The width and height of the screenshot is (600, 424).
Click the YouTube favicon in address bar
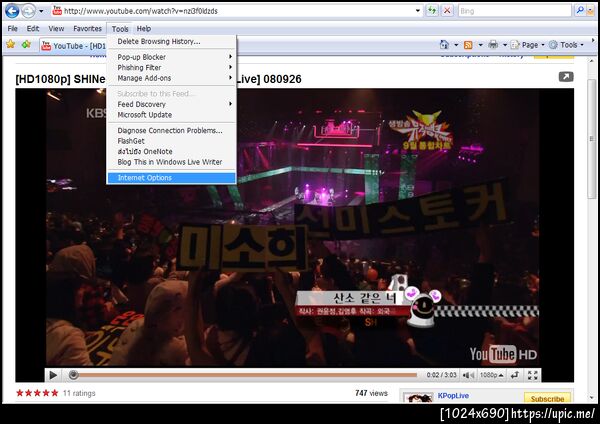tap(57, 10)
